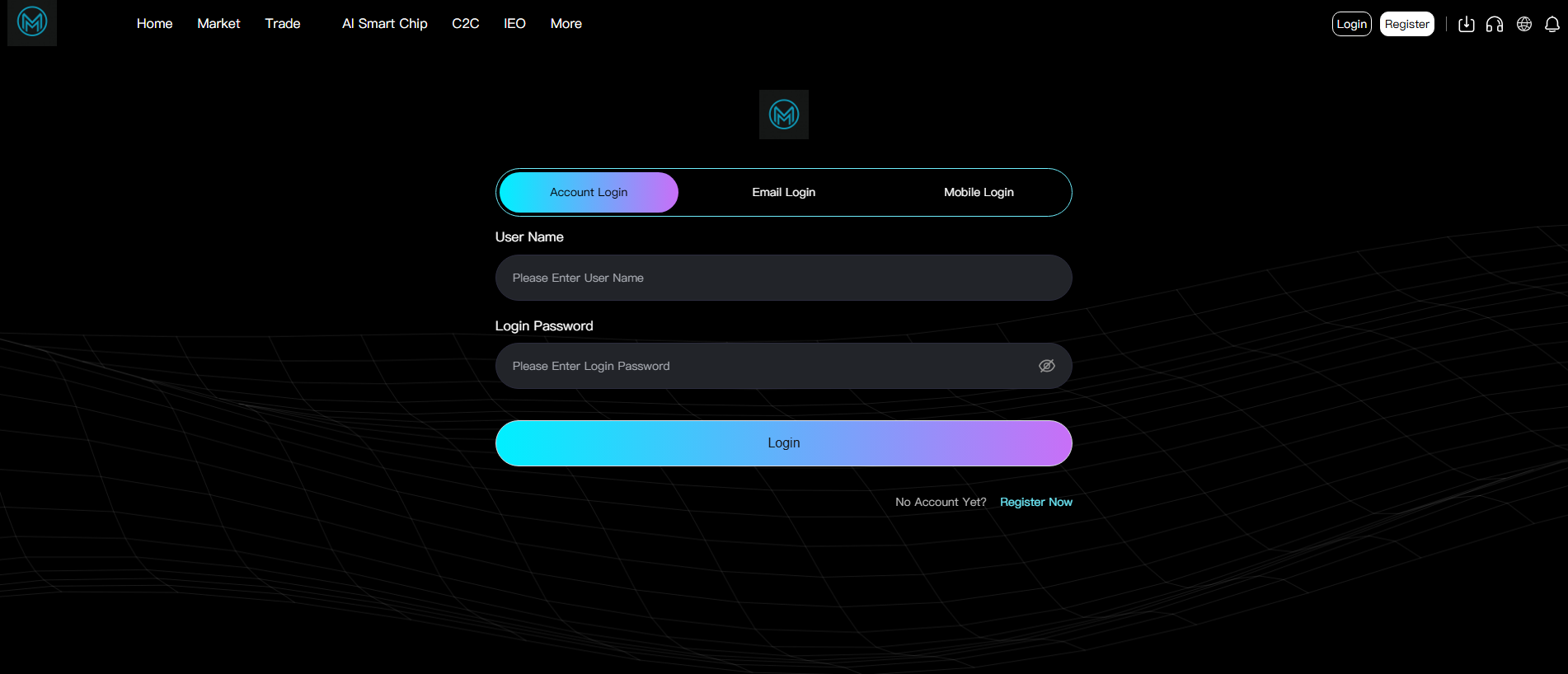Submit the form with the gradient Login button

click(784, 443)
